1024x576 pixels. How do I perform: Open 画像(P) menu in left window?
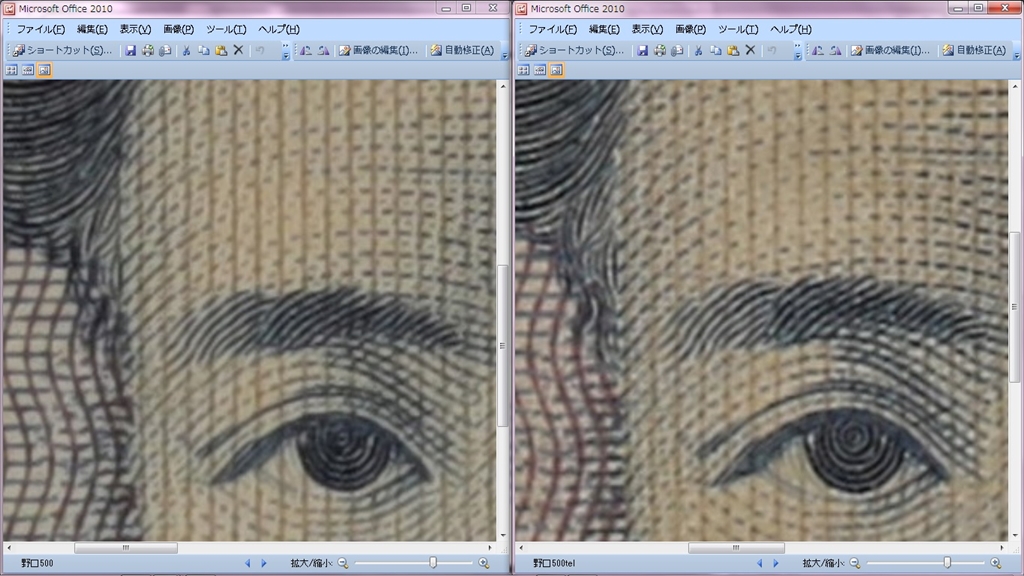pos(178,29)
